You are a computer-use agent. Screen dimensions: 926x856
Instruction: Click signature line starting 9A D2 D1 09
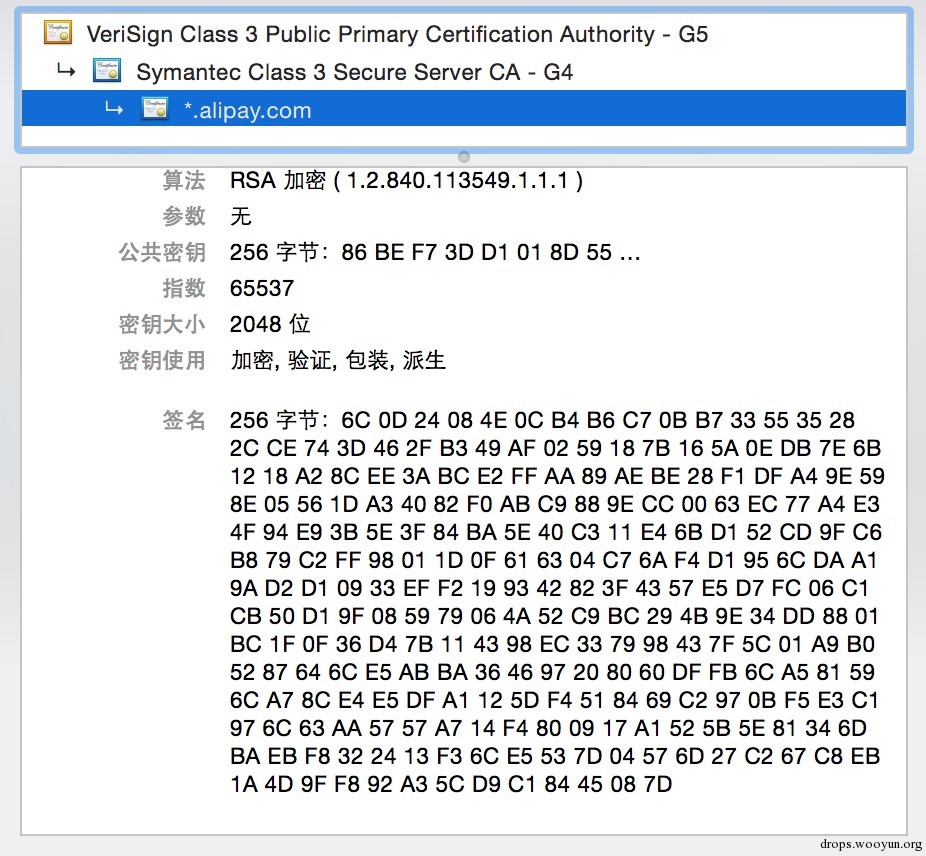(x=549, y=588)
